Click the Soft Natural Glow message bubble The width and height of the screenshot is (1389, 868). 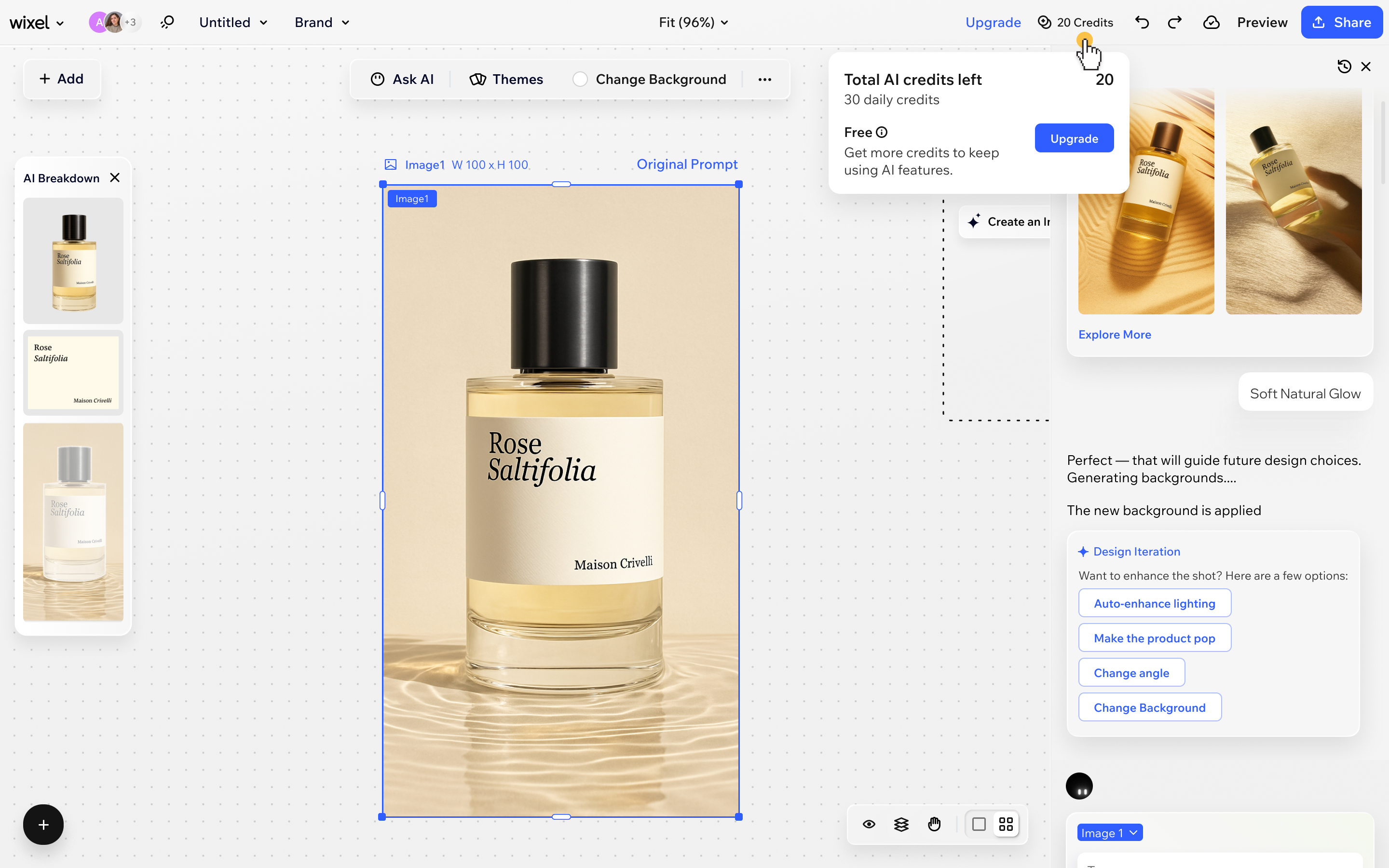pos(1305,393)
